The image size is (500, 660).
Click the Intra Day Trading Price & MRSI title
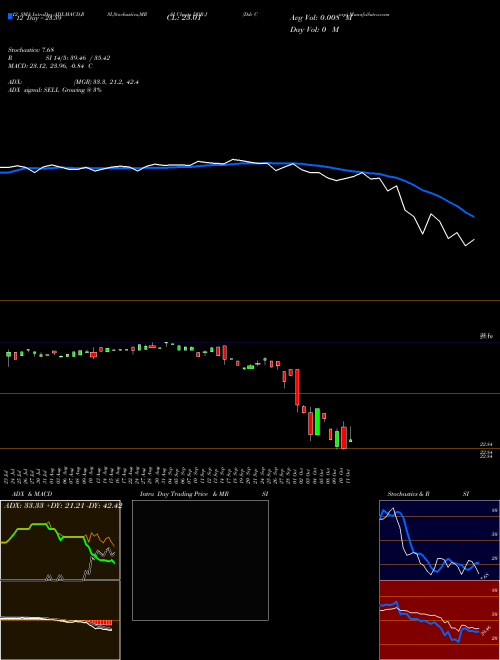[204, 494]
